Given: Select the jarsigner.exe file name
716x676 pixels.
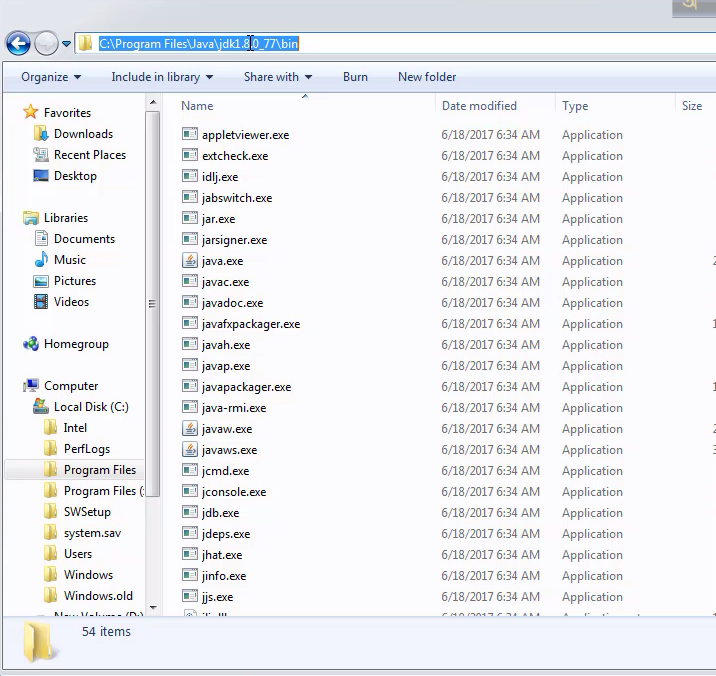Looking at the screenshot, I should pos(234,240).
